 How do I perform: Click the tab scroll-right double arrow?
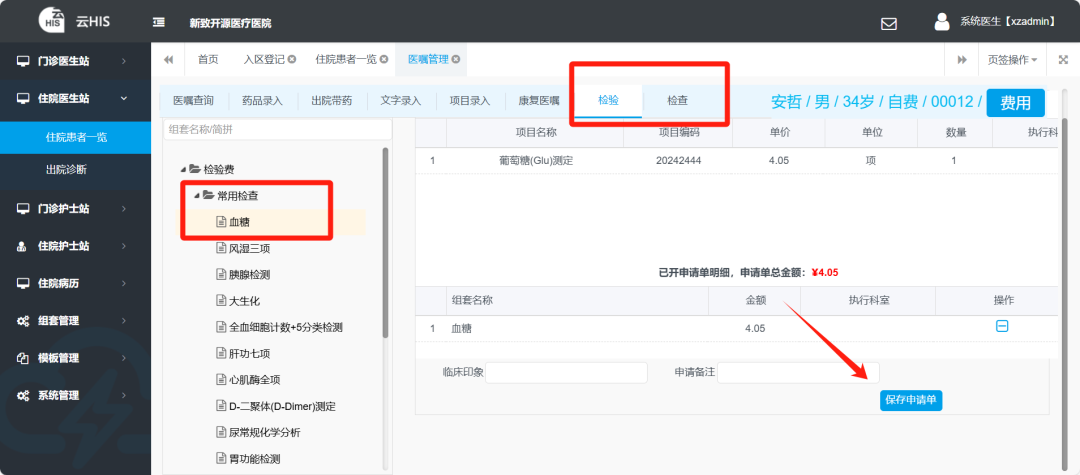tap(962, 60)
